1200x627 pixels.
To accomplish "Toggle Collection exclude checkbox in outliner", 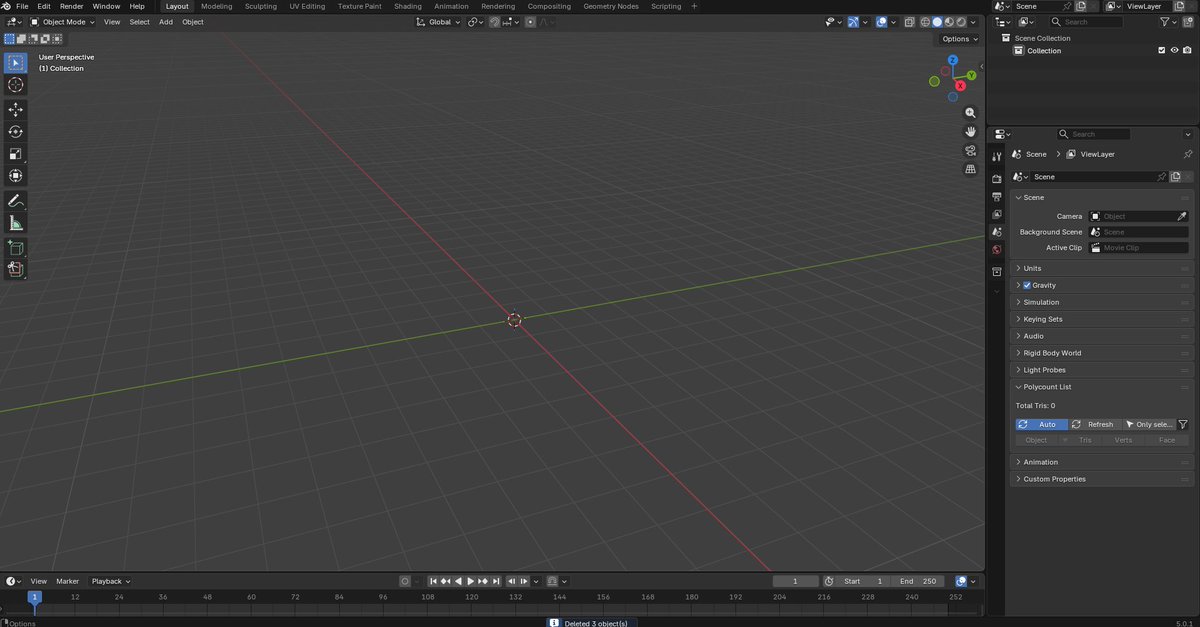I will [x=1161, y=50].
